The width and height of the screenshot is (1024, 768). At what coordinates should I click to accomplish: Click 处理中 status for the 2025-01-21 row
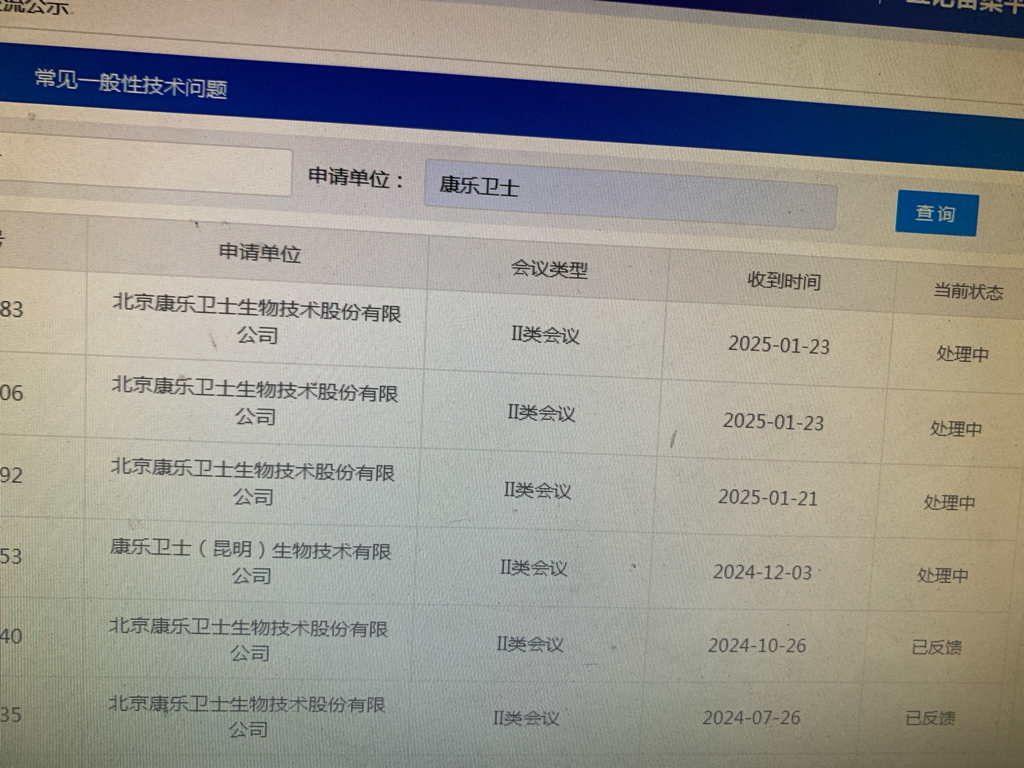[949, 502]
